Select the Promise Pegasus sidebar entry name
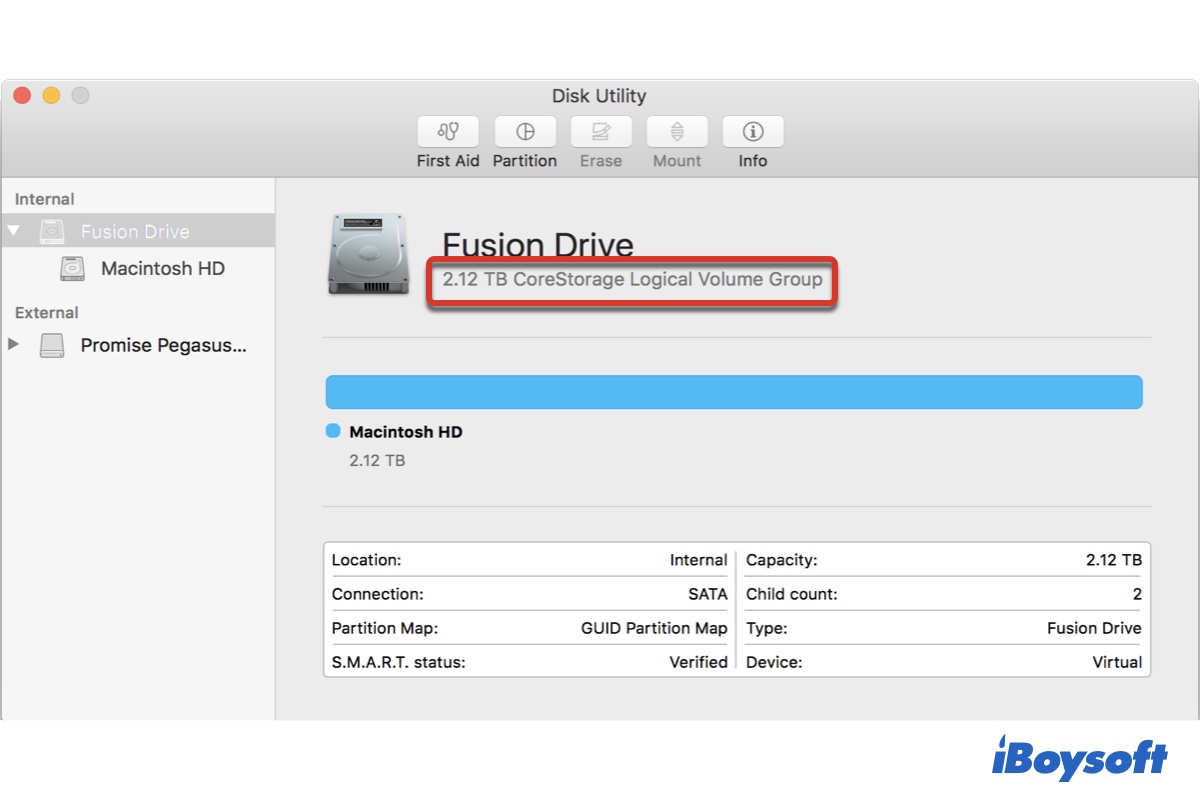Viewport: 1200px width, 800px height. pyautogui.click(x=163, y=346)
